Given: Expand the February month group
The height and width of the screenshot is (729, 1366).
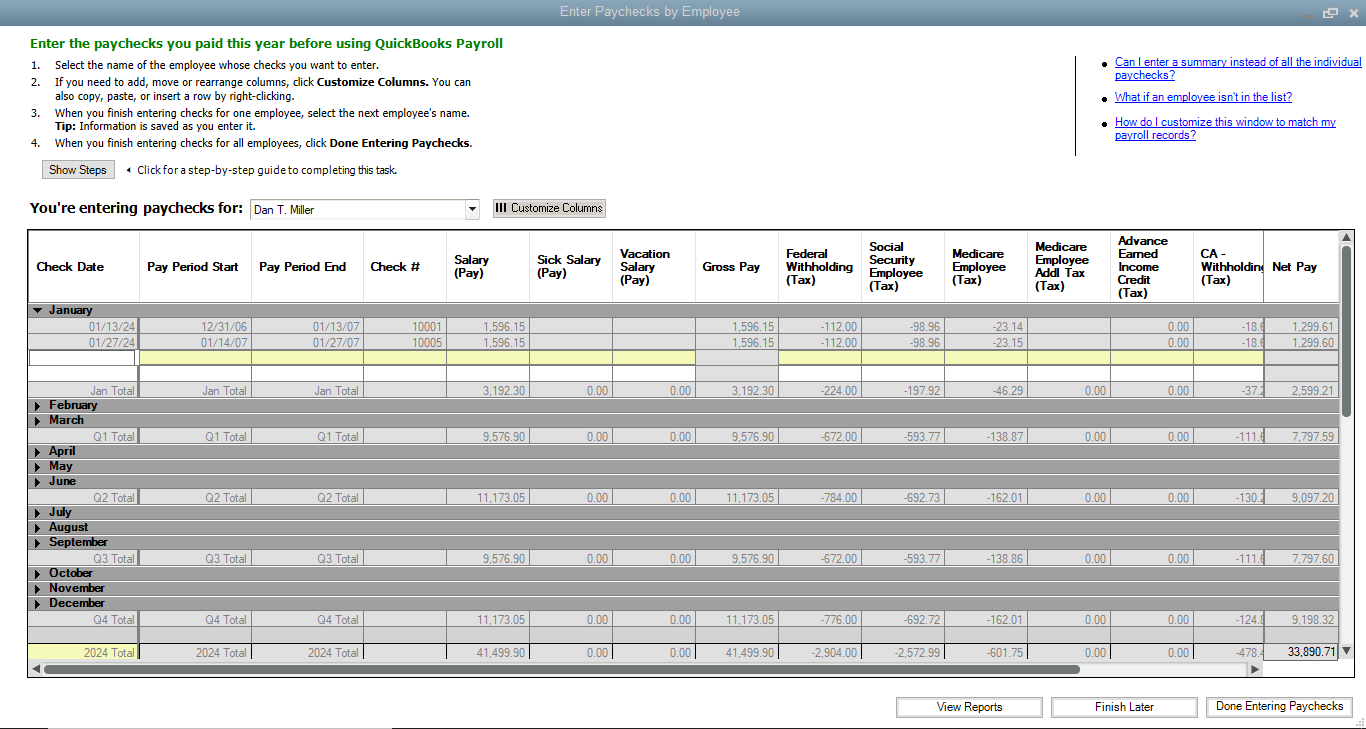Looking at the screenshot, I should coord(38,406).
